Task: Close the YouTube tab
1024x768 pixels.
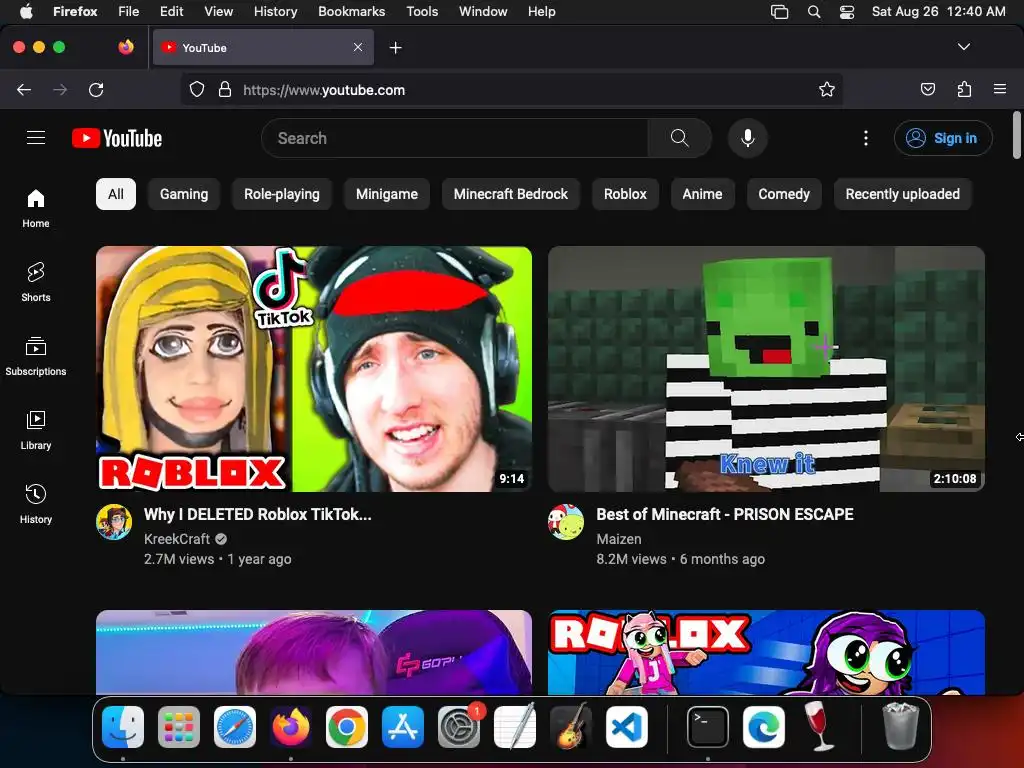Action: pyautogui.click(x=358, y=47)
